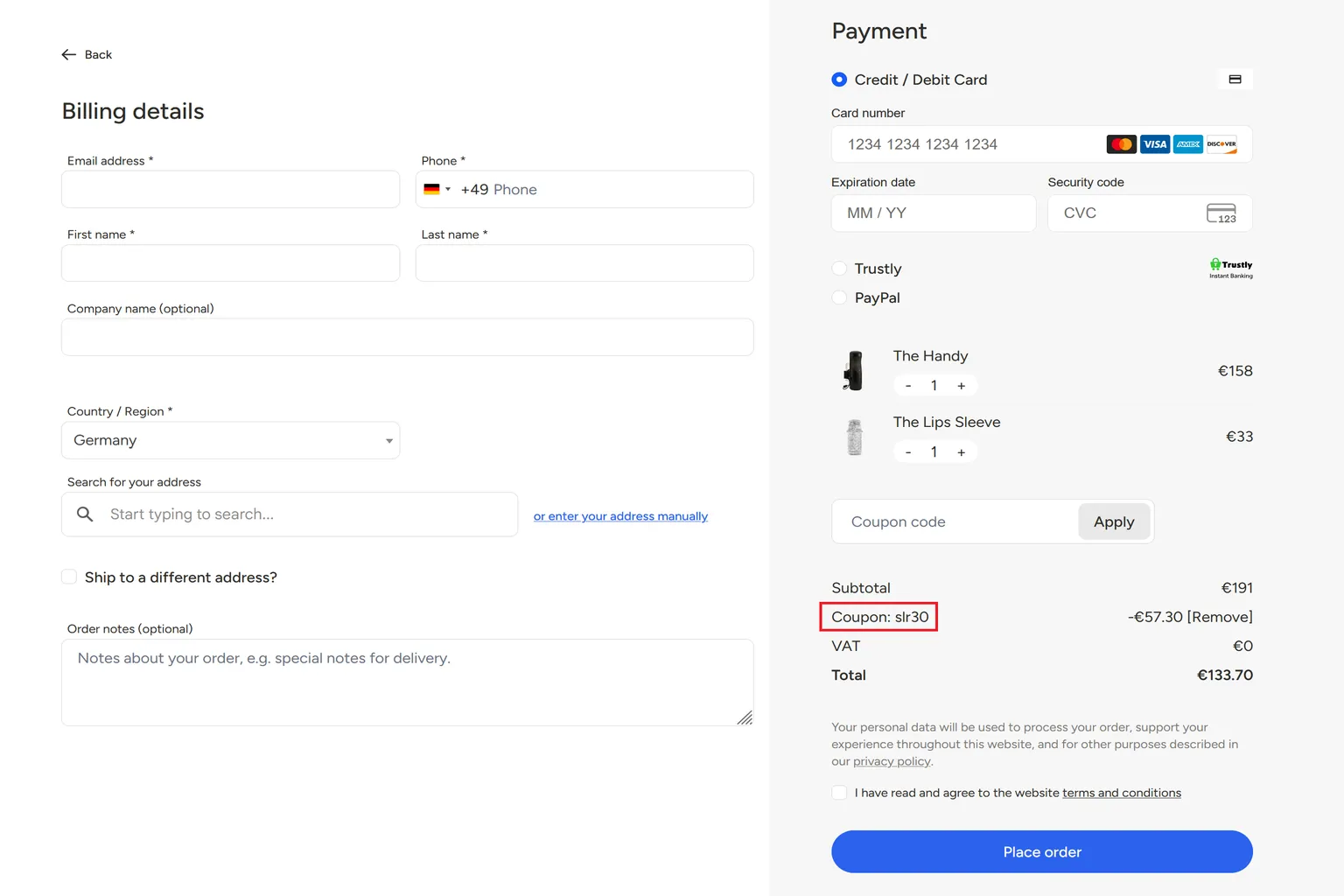
Task: Open The Lips Sleeve product thumbnail
Action: point(854,437)
